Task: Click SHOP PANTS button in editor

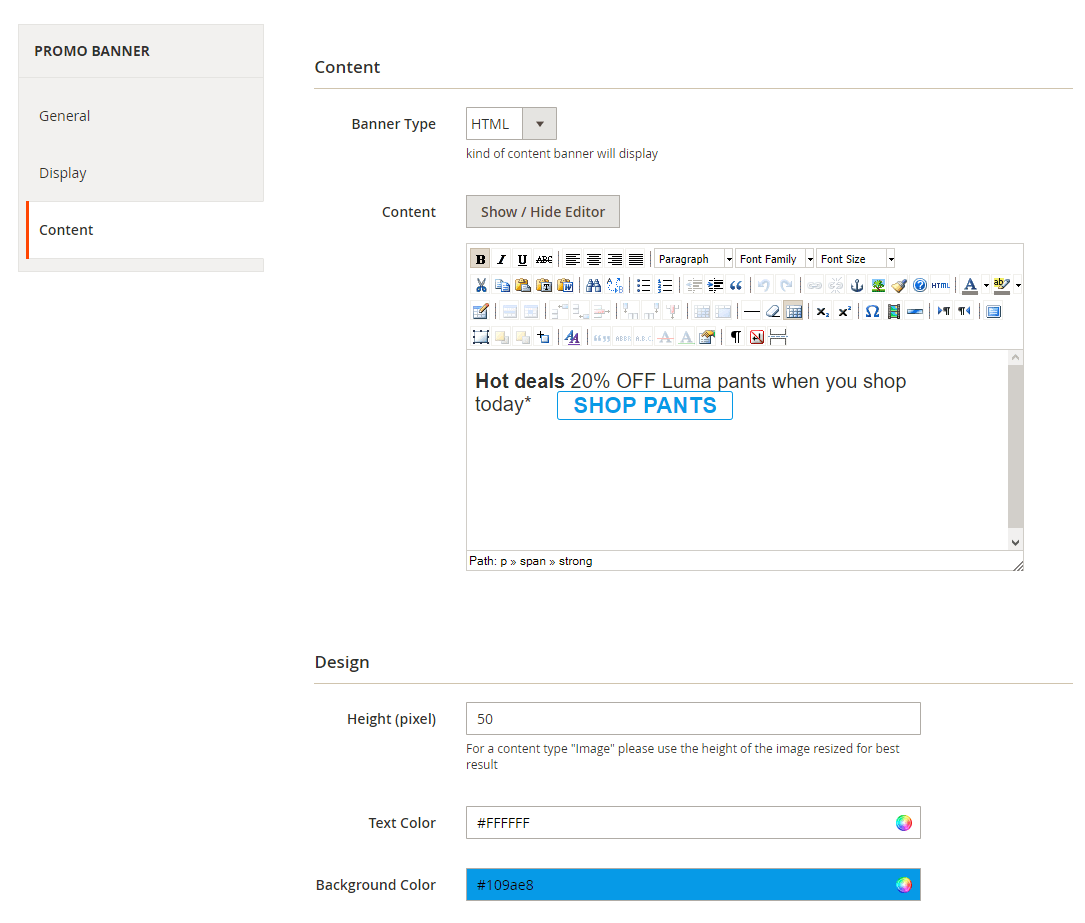Action: 645,405
